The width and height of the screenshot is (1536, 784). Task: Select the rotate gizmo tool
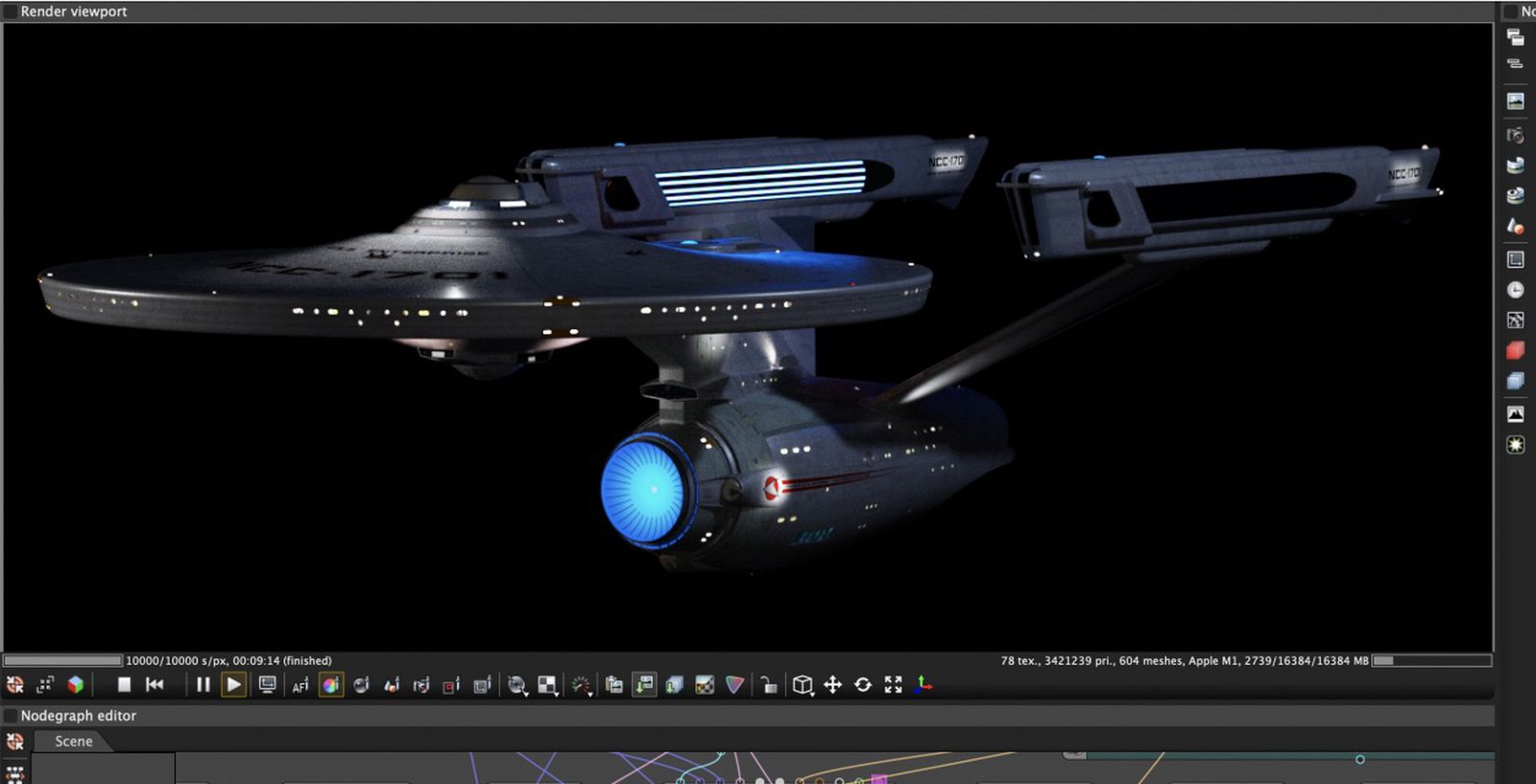[863, 684]
